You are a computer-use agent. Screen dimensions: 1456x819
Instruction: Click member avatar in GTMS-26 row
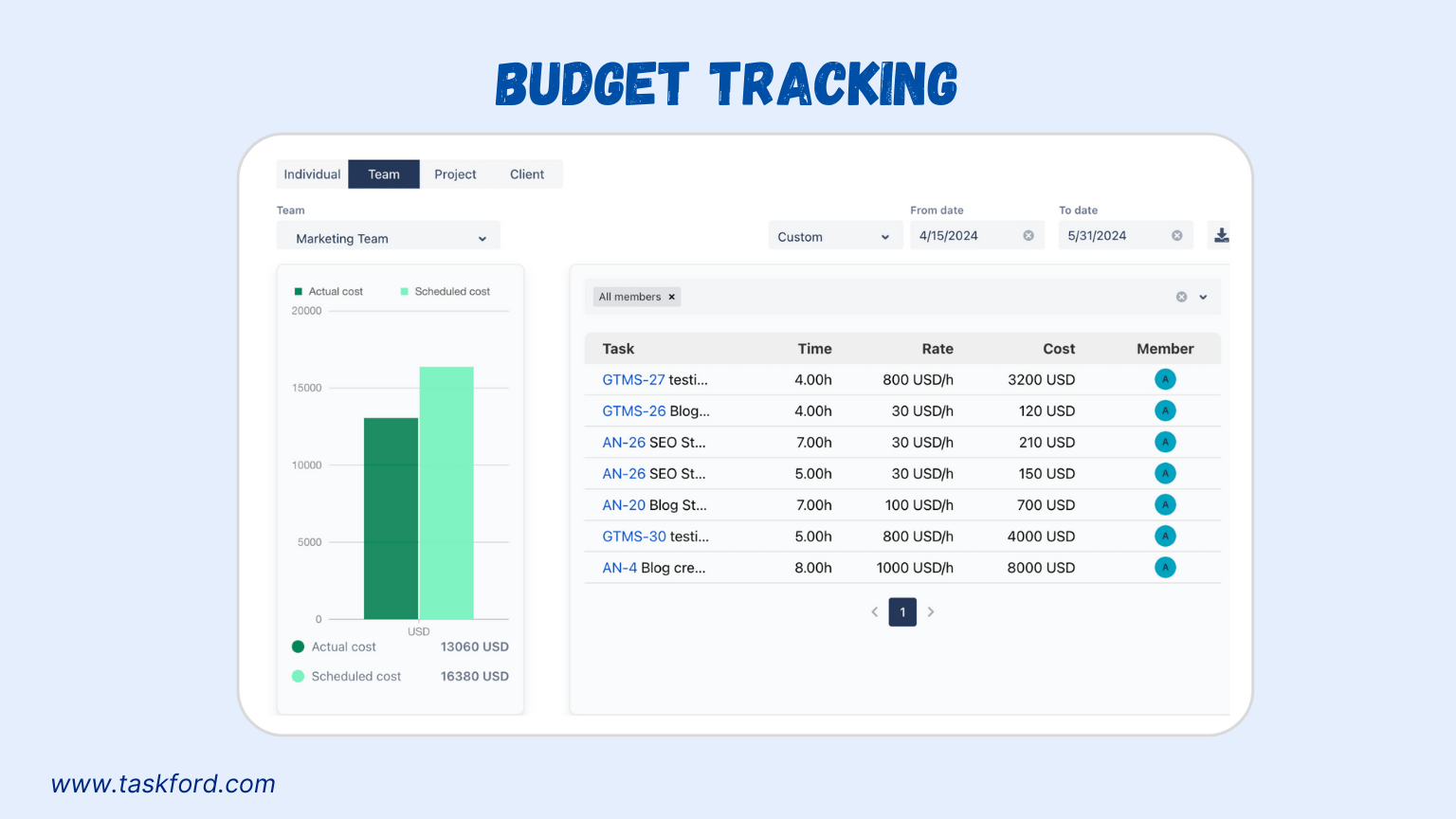coord(1165,410)
